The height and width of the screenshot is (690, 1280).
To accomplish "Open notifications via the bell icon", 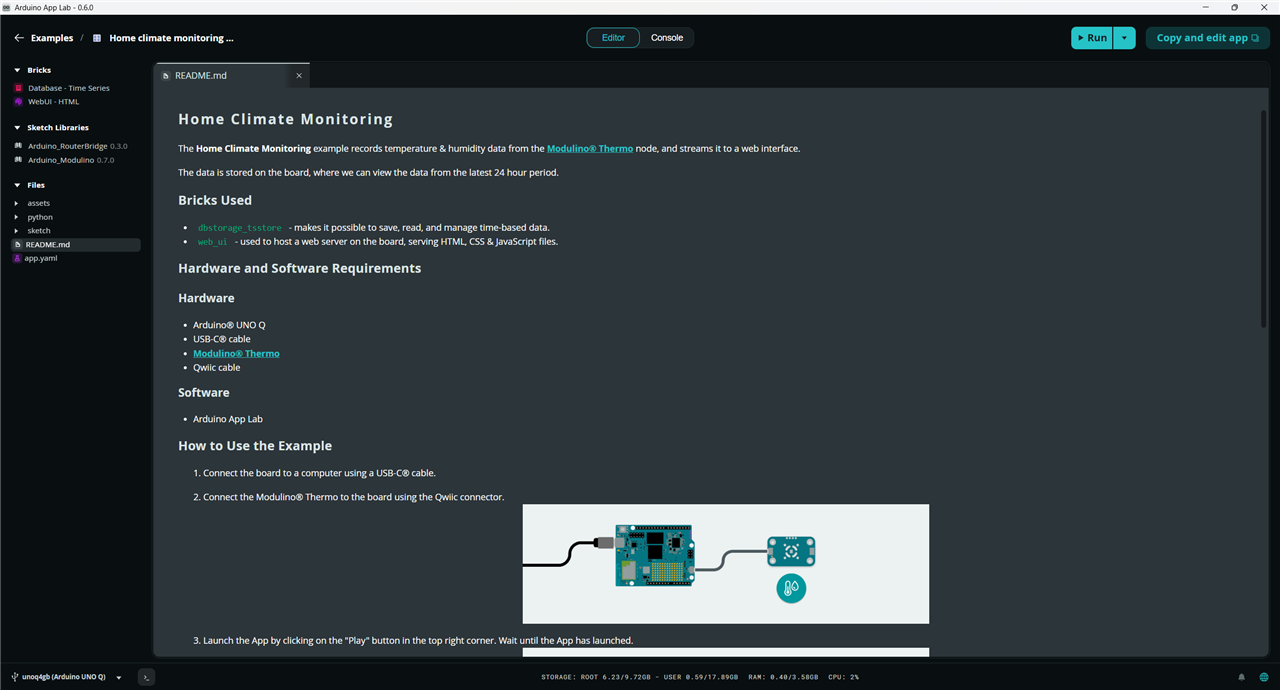I will coord(1242,677).
